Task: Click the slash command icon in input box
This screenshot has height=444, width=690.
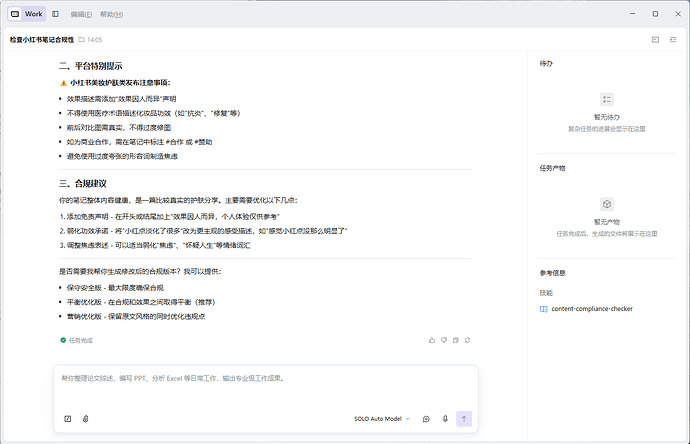Action: tap(68, 419)
